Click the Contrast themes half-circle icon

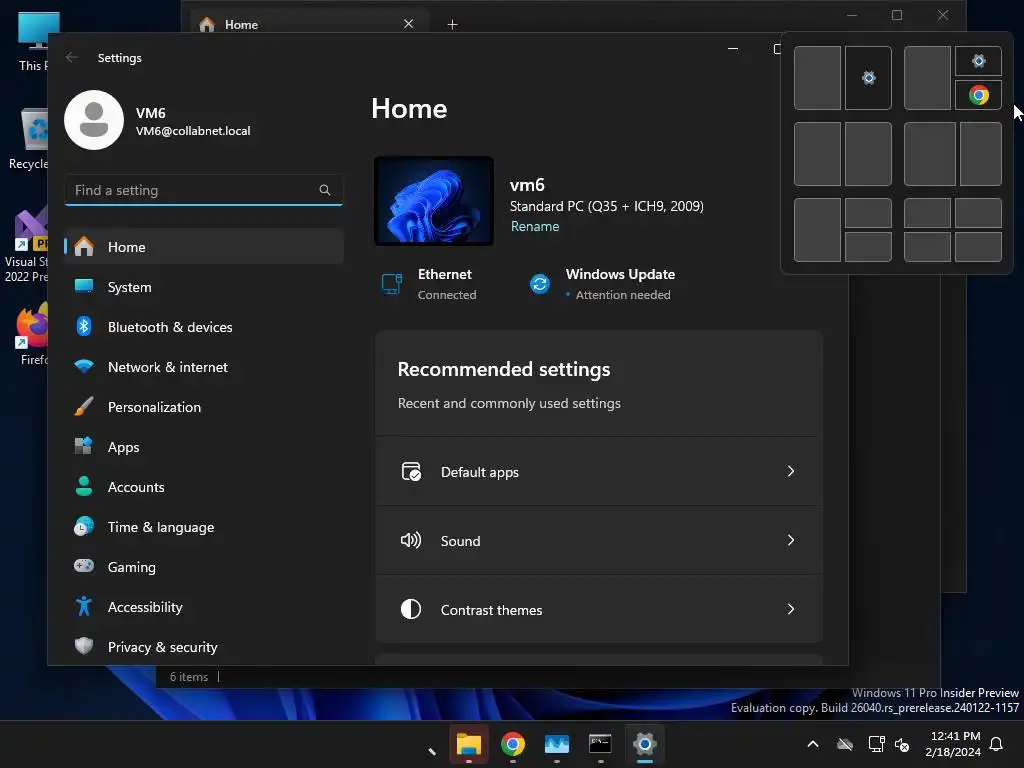click(x=411, y=610)
